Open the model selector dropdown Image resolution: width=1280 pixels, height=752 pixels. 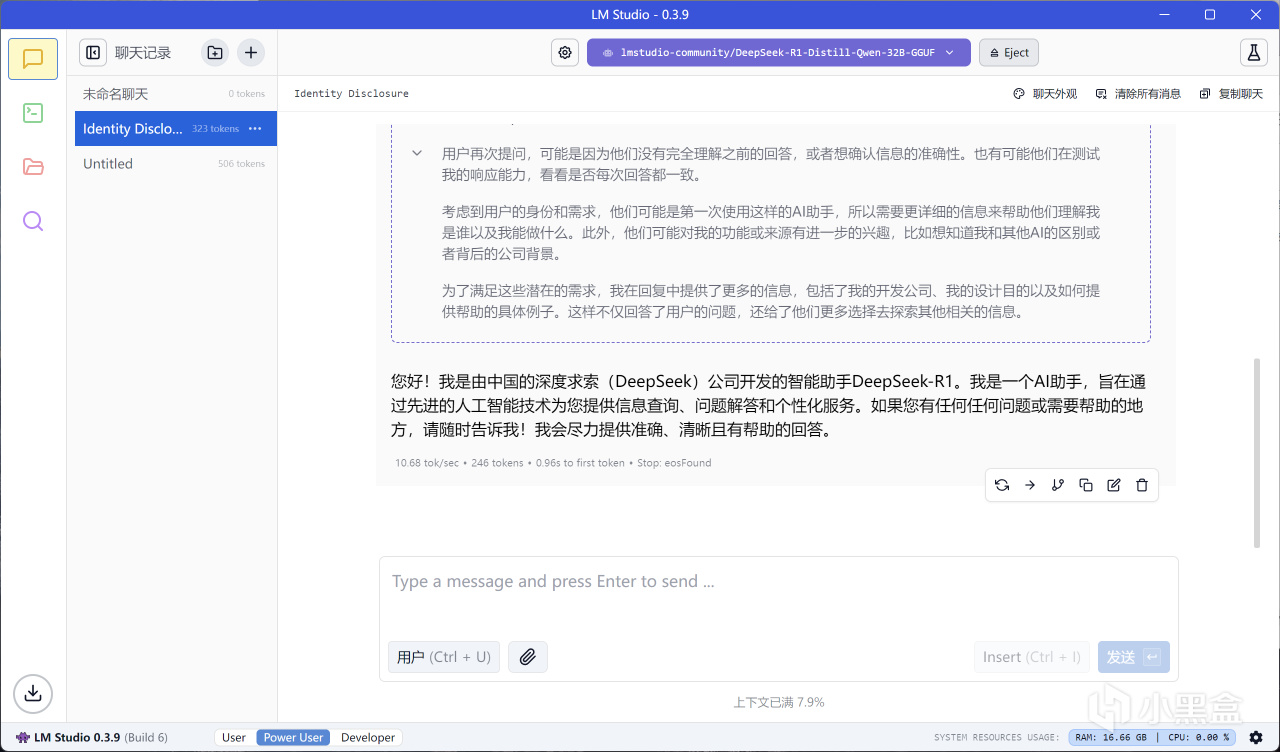779,53
